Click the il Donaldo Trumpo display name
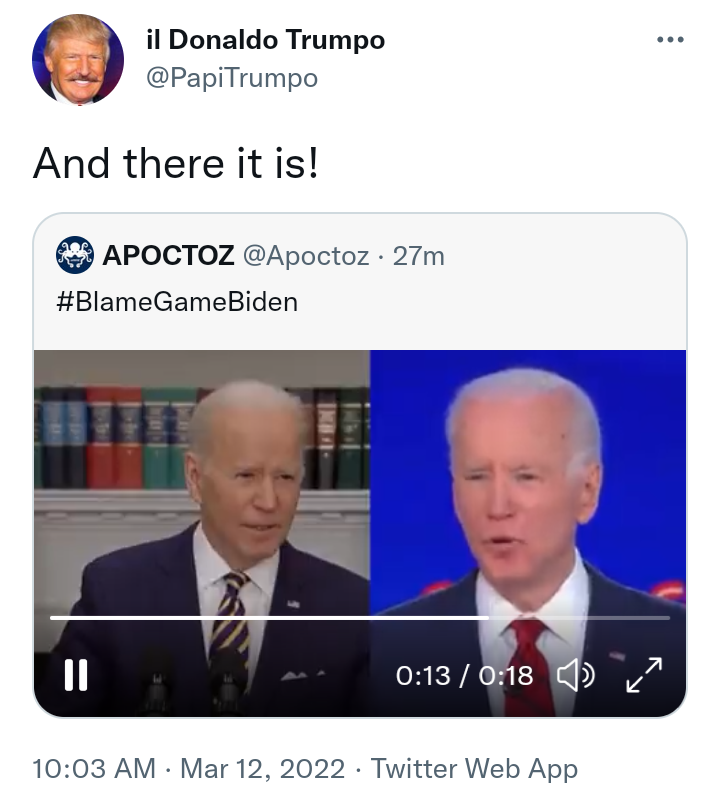 pyautogui.click(x=265, y=40)
